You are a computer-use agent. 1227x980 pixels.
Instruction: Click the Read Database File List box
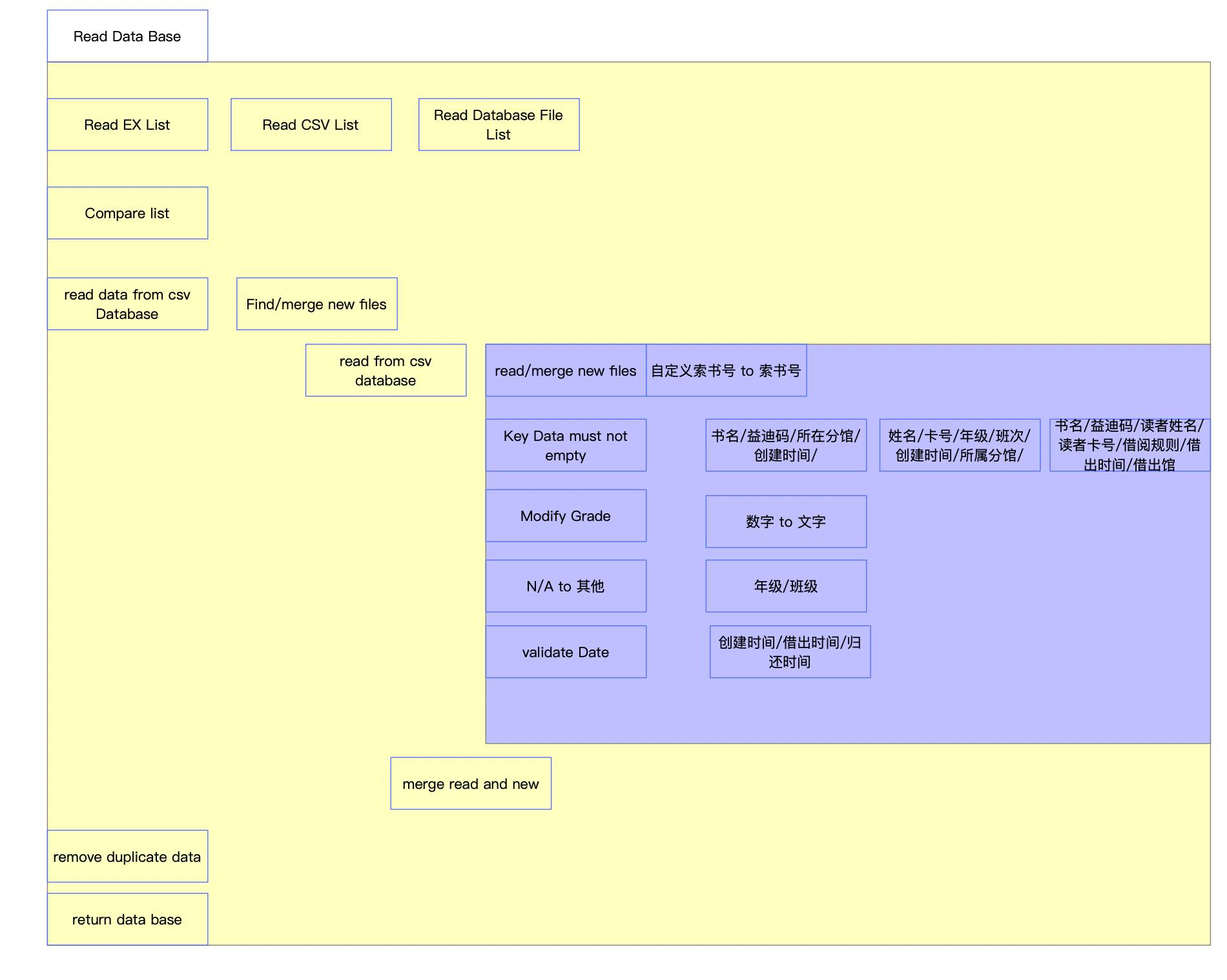(x=499, y=125)
